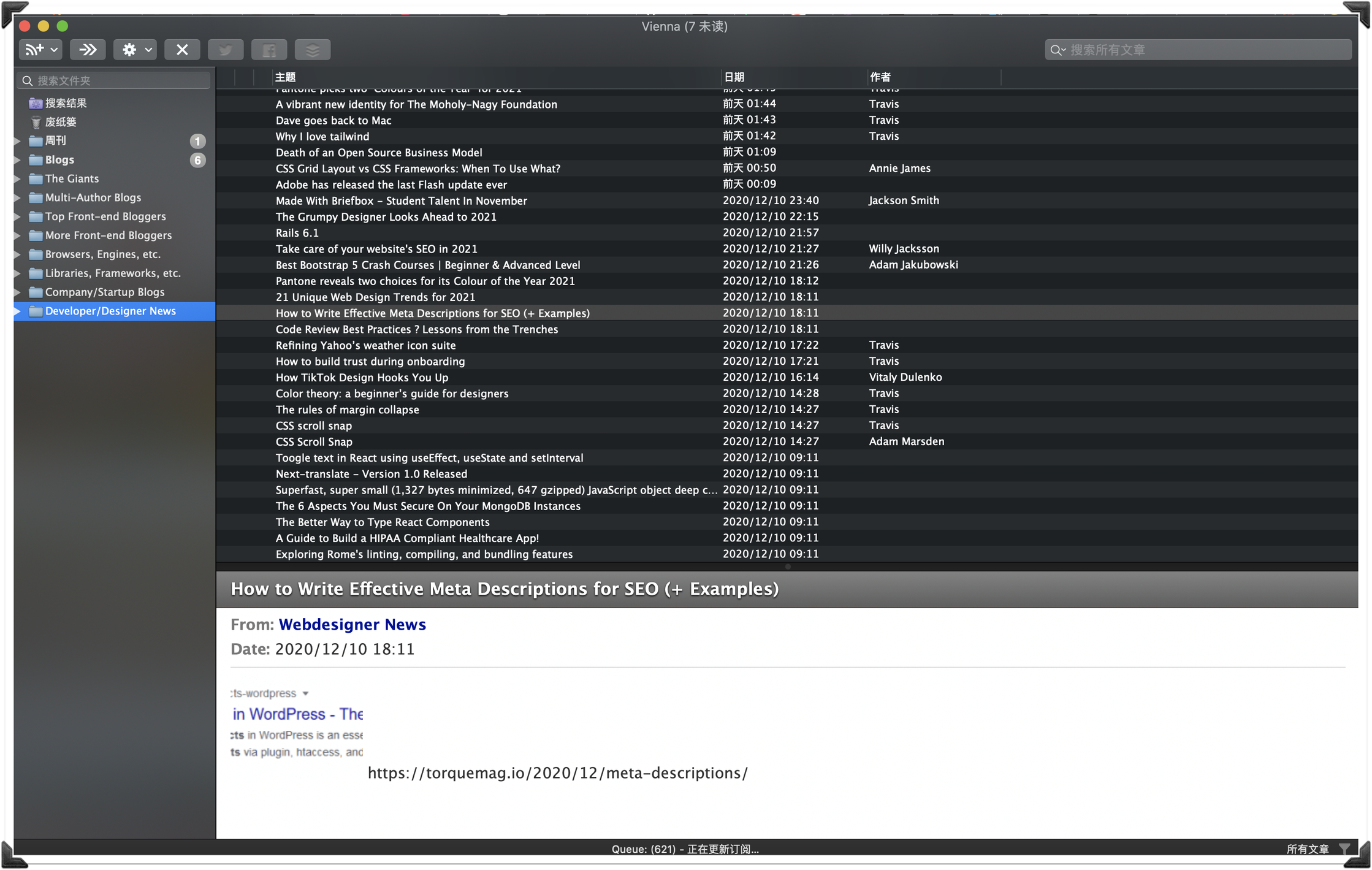This screenshot has height=870, width=1372.
Task: Open the trash folder in sidebar
Action: pyautogui.click(x=61, y=122)
